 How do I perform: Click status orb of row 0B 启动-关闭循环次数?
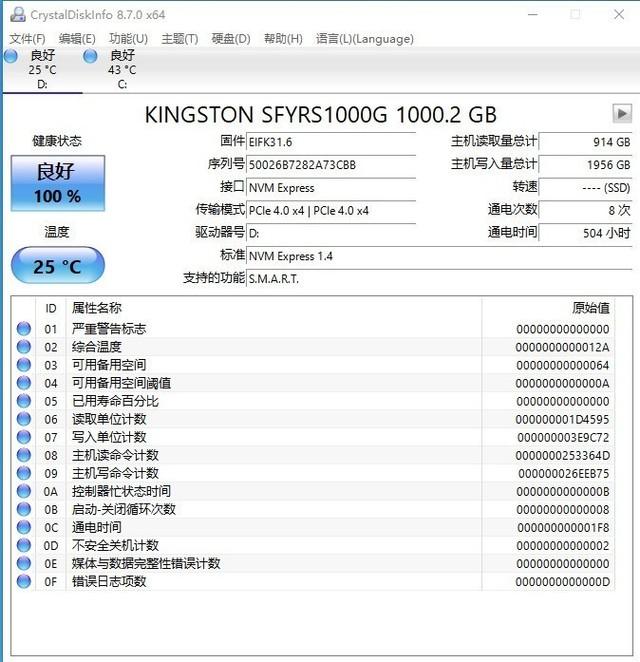[24, 509]
